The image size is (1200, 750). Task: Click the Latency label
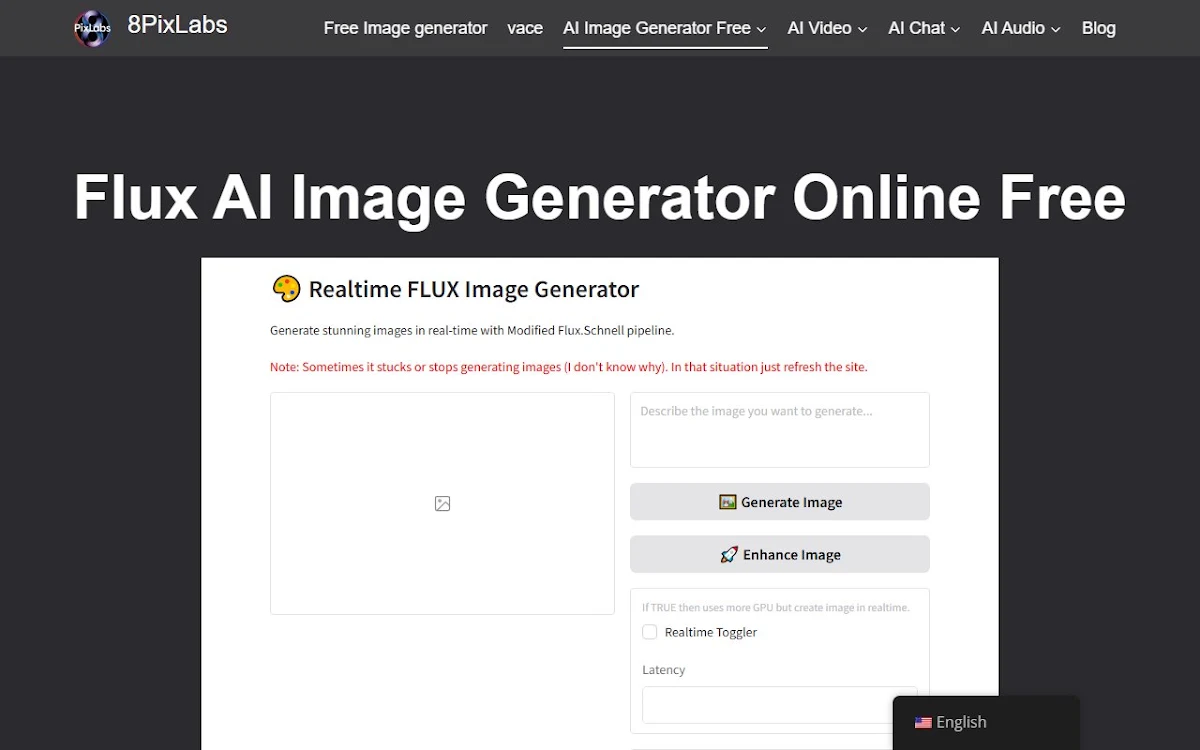(x=664, y=670)
